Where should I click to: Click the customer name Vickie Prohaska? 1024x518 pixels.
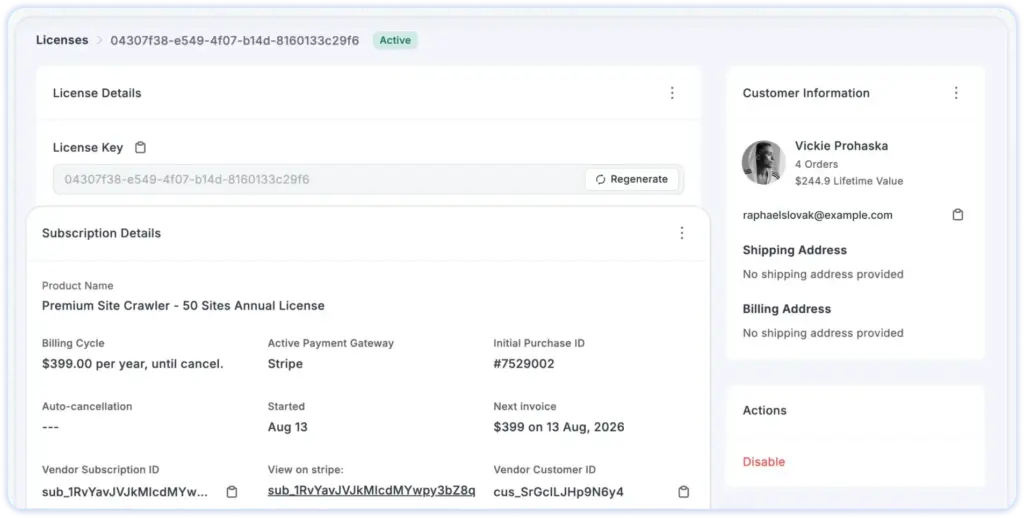(841, 146)
